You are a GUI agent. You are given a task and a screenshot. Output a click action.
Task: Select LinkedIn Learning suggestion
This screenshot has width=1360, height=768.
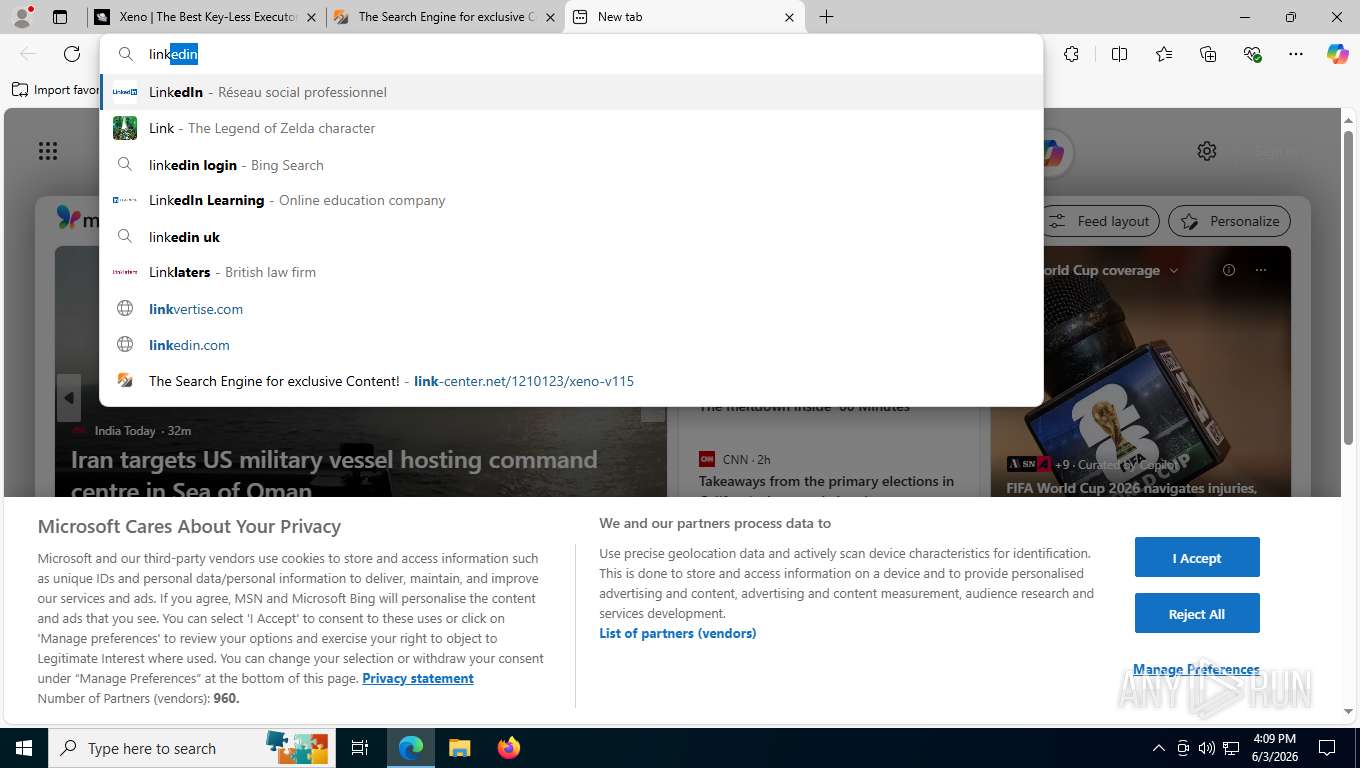[571, 200]
